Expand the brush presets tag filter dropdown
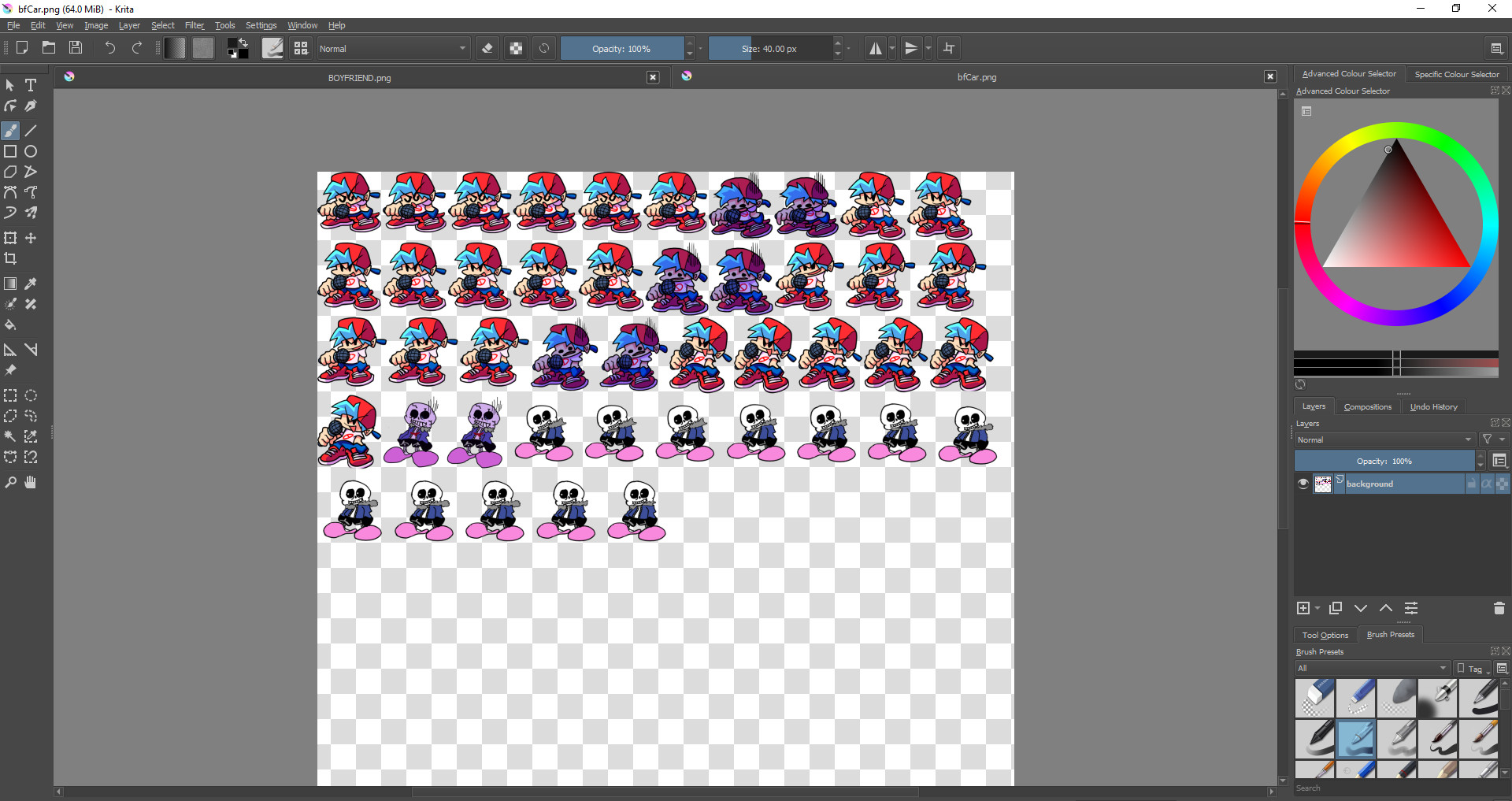Viewport: 1512px width, 801px height. [1371, 668]
